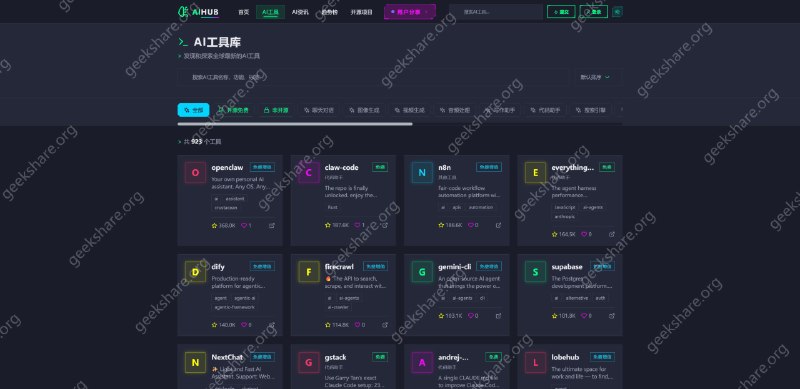Click the ai-crawler tag on firecrawl card

coord(337,307)
